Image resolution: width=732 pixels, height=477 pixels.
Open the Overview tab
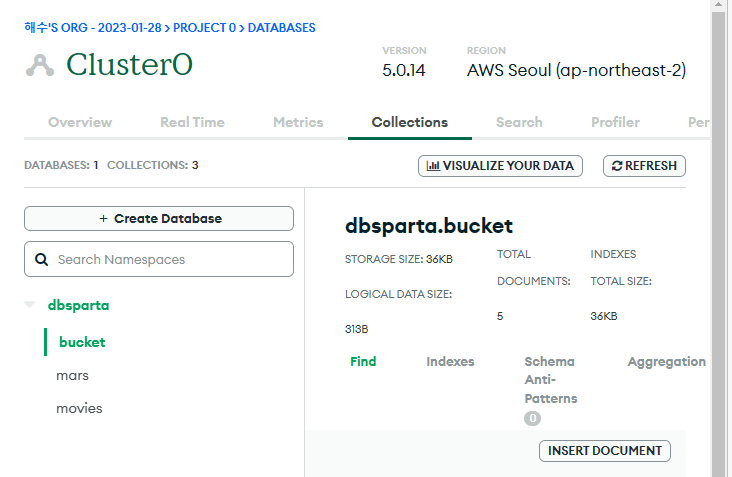[x=80, y=122]
